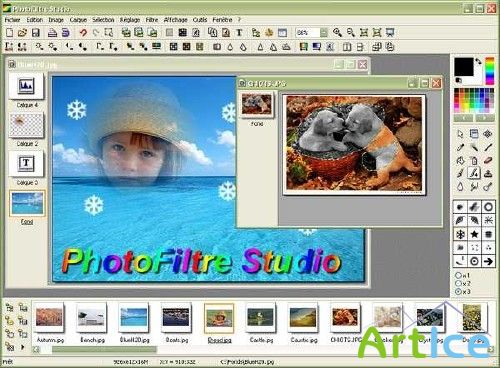
Task: Select the Calque 2 layer thumbnail
Action: (26, 125)
